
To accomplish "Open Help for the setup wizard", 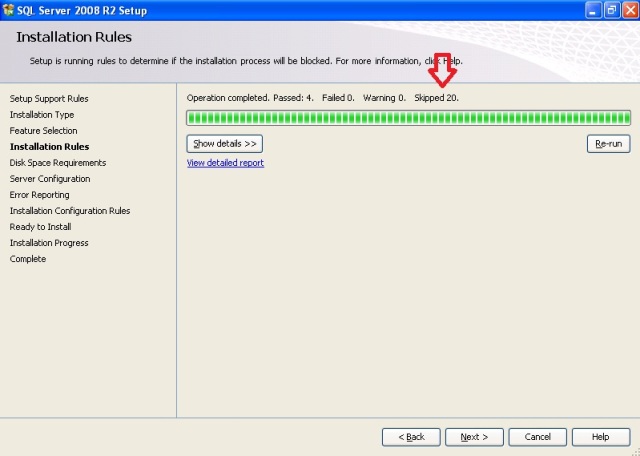I will [600, 437].
